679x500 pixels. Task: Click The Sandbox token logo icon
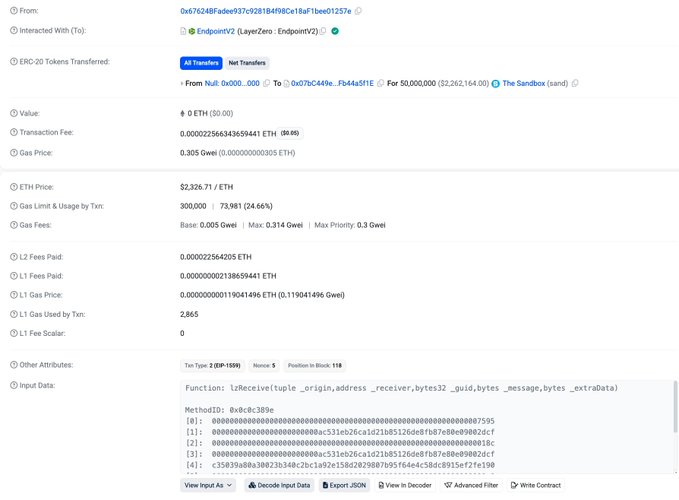click(x=495, y=84)
